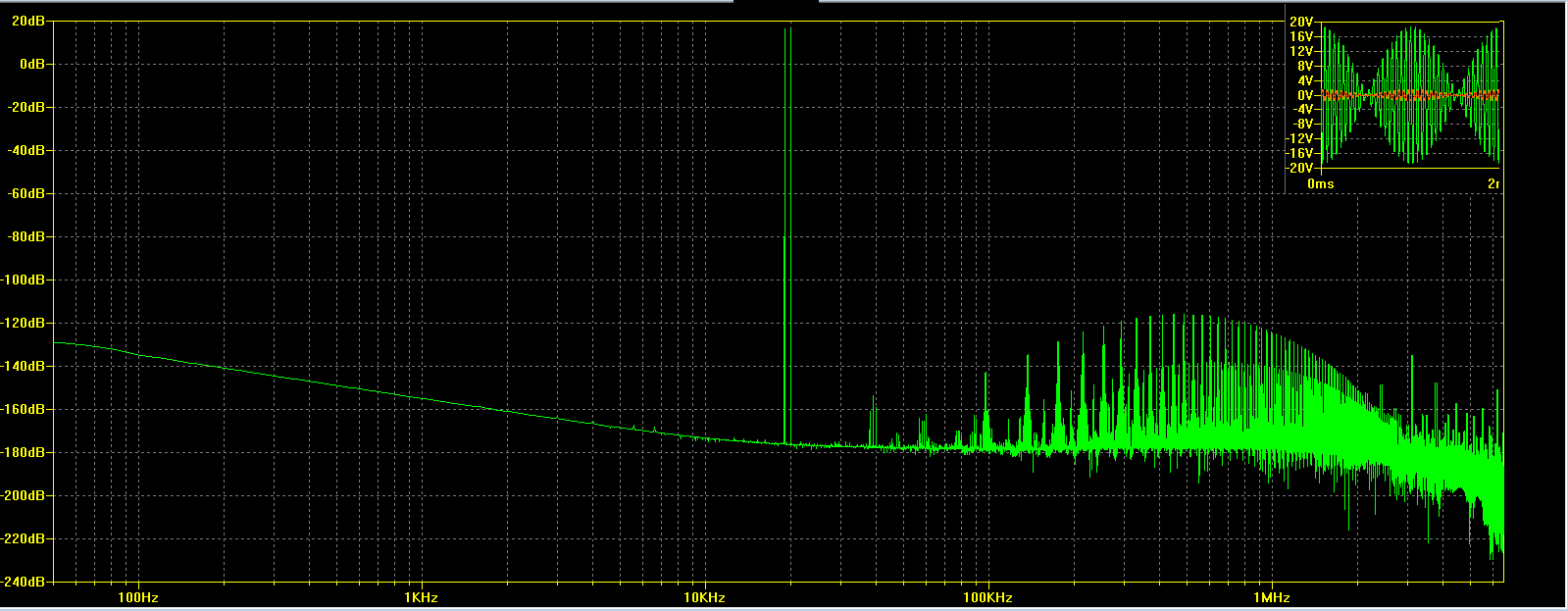Viewport: 1568px width, 611px height.
Task: Click the positive 16V label in the inset
Action: tap(1302, 36)
